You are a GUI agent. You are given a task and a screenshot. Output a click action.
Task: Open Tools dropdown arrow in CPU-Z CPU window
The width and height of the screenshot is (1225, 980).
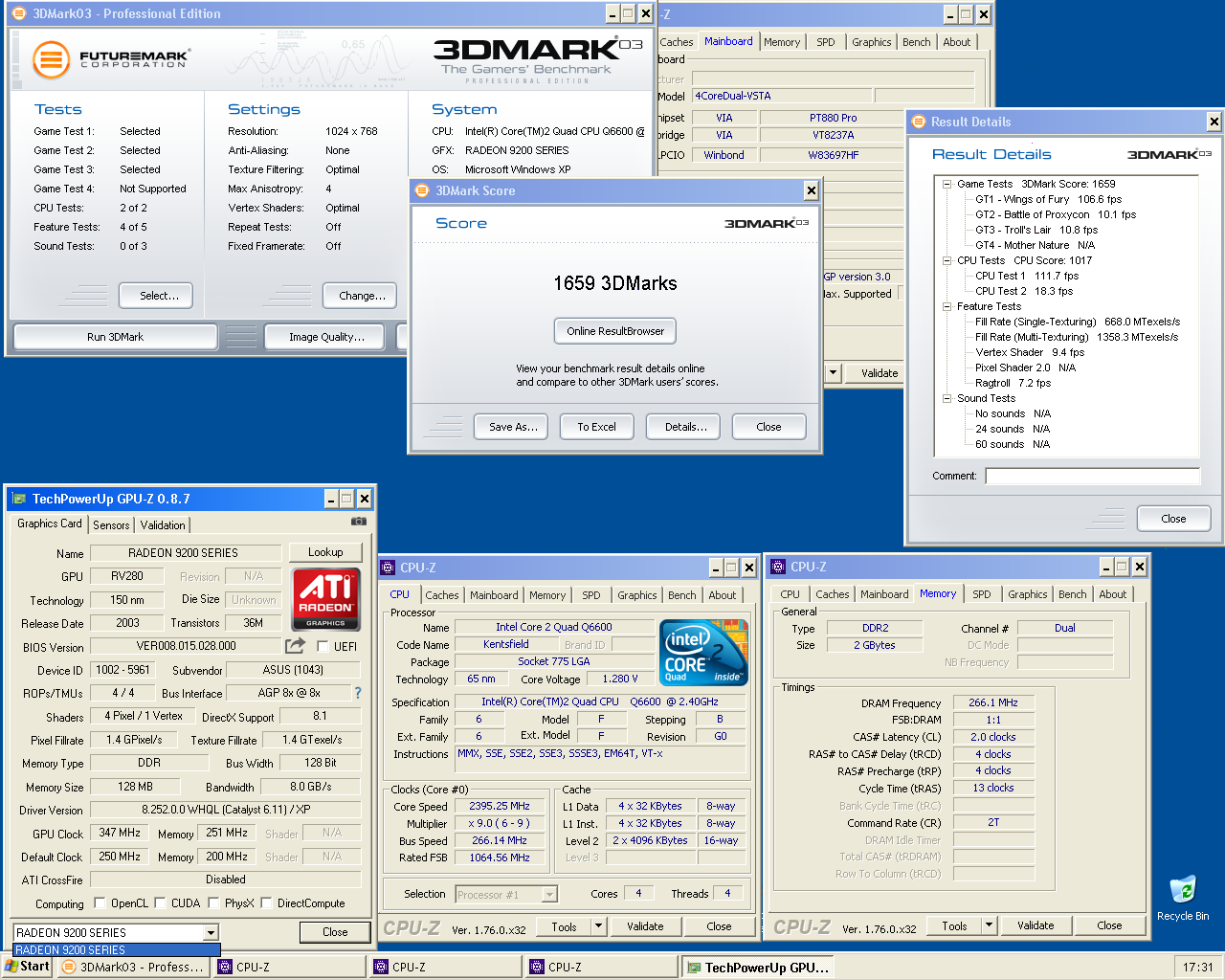(598, 925)
